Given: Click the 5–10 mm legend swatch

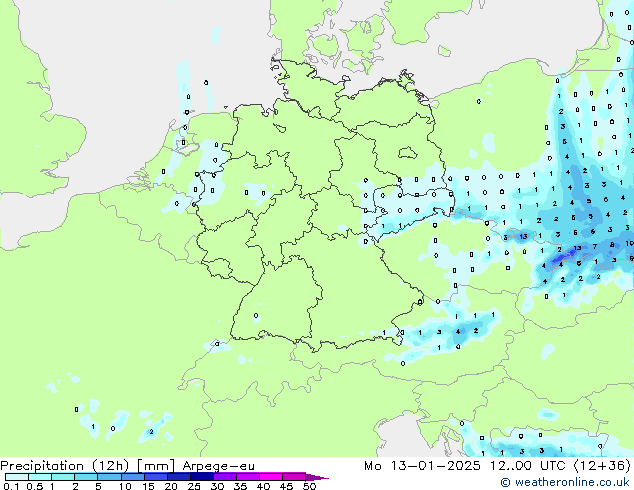Looking at the screenshot, I should [110, 477].
